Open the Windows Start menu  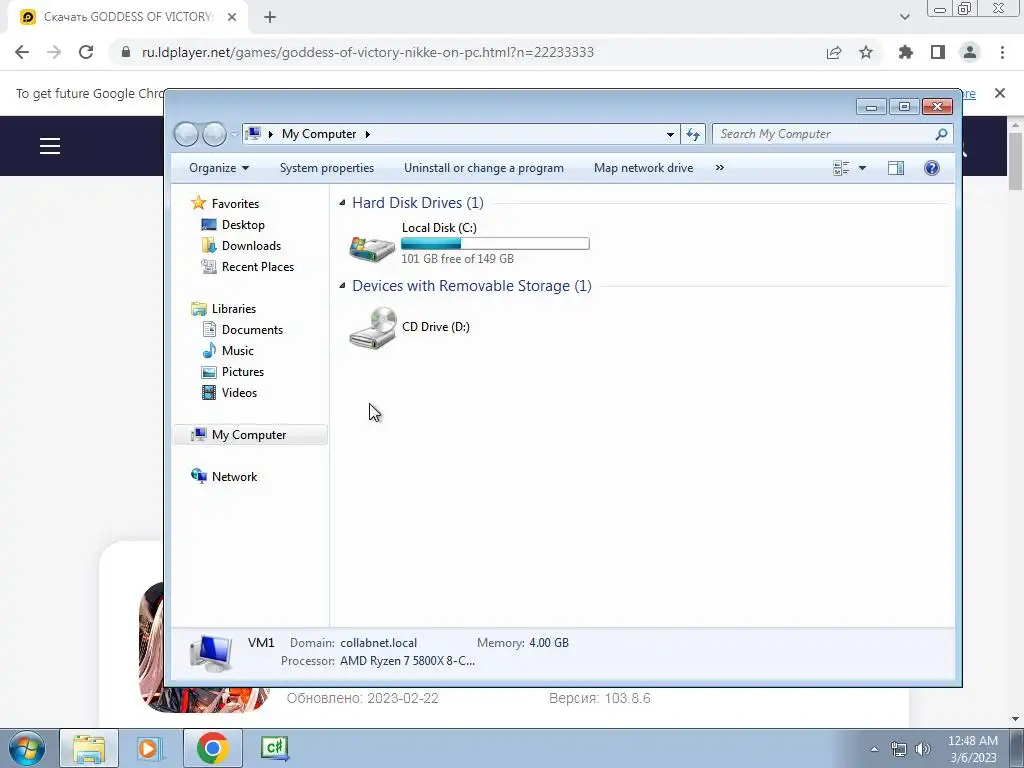click(26, 748)
